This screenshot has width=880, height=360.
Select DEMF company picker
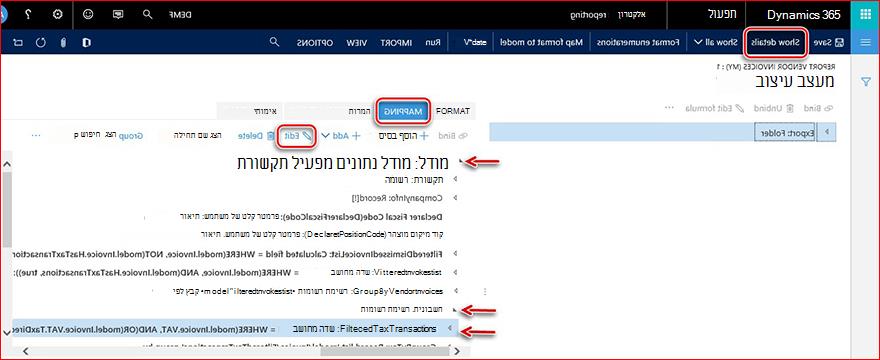180,15
